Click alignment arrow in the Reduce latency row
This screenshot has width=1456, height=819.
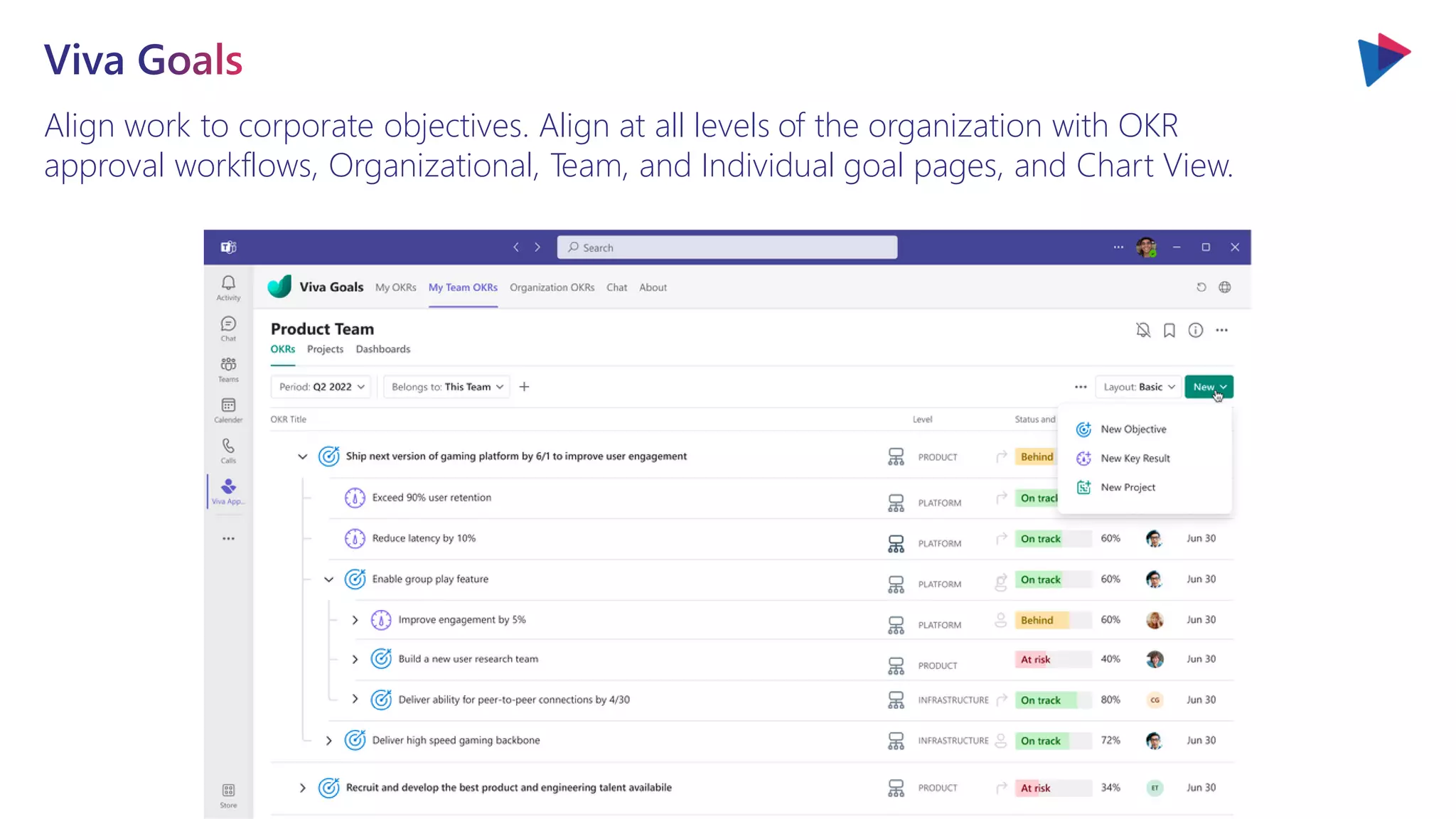[x=1002, y=538]
